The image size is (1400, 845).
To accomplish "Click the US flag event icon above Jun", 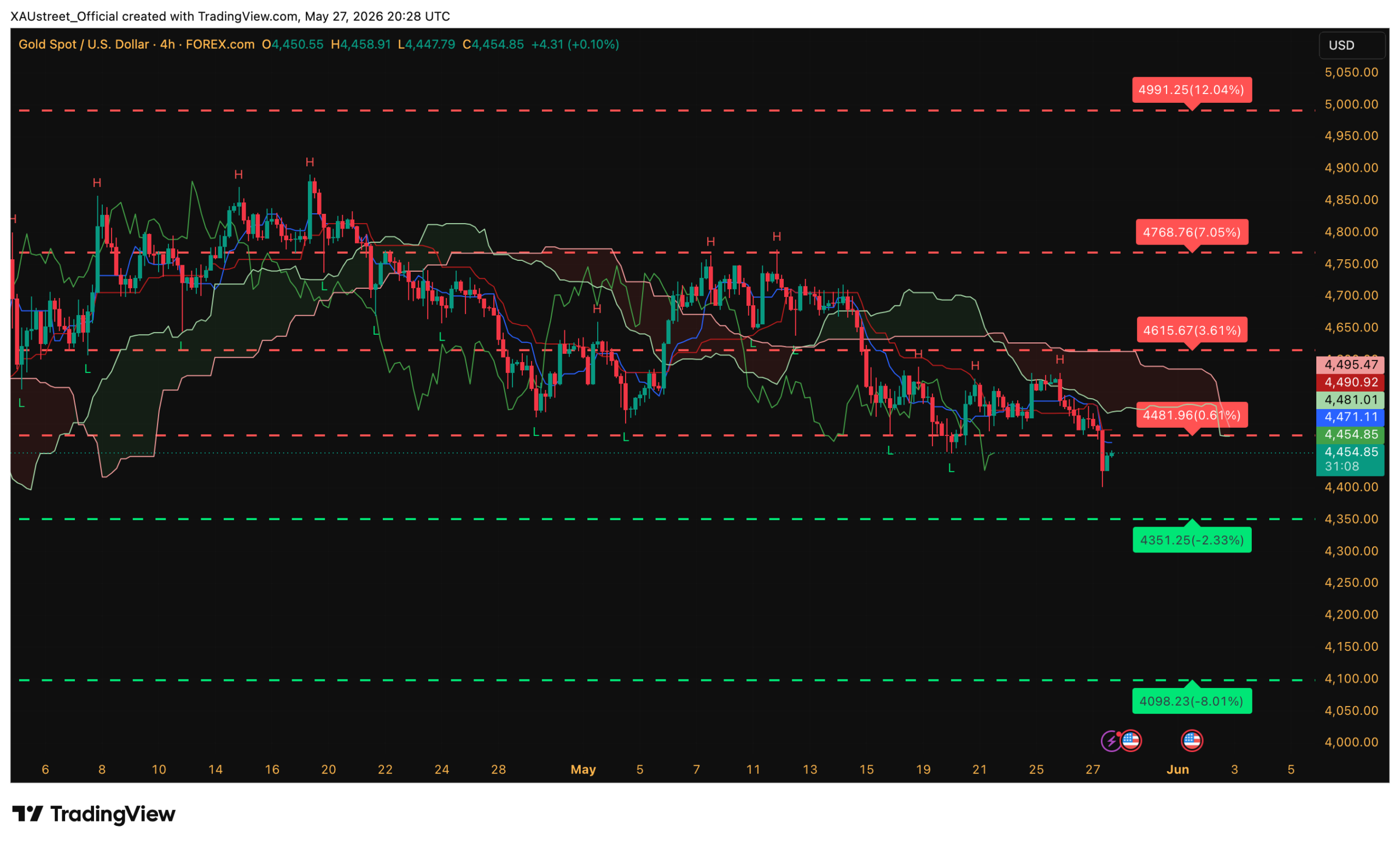I will click(1192, 741).
